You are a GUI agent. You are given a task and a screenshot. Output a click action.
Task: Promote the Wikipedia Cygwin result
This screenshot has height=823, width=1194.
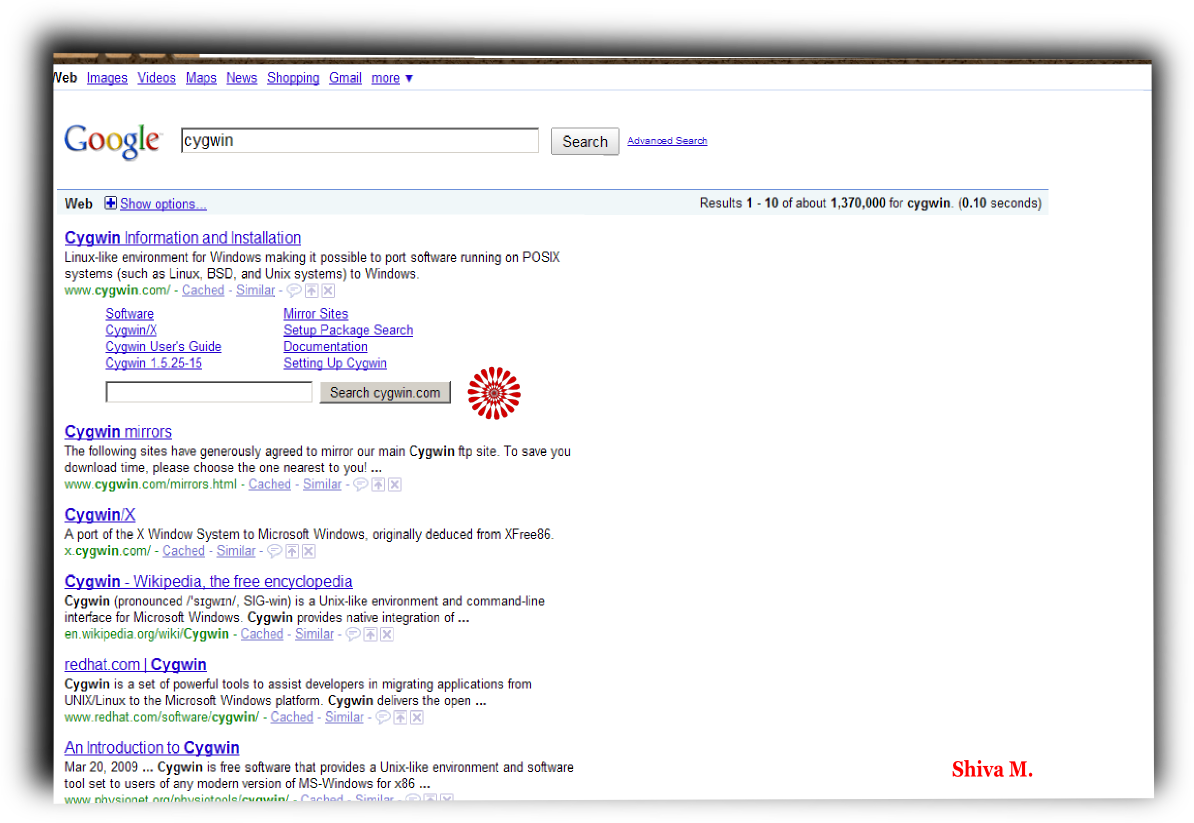[x=370, y=634]
